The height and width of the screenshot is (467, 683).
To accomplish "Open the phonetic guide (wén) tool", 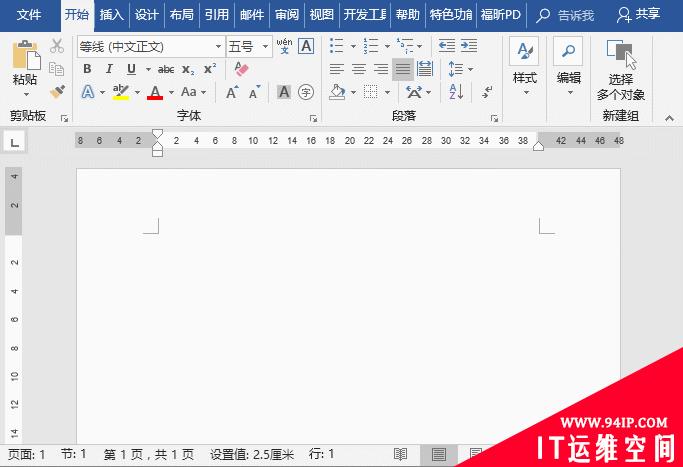I will click(284, 46).
